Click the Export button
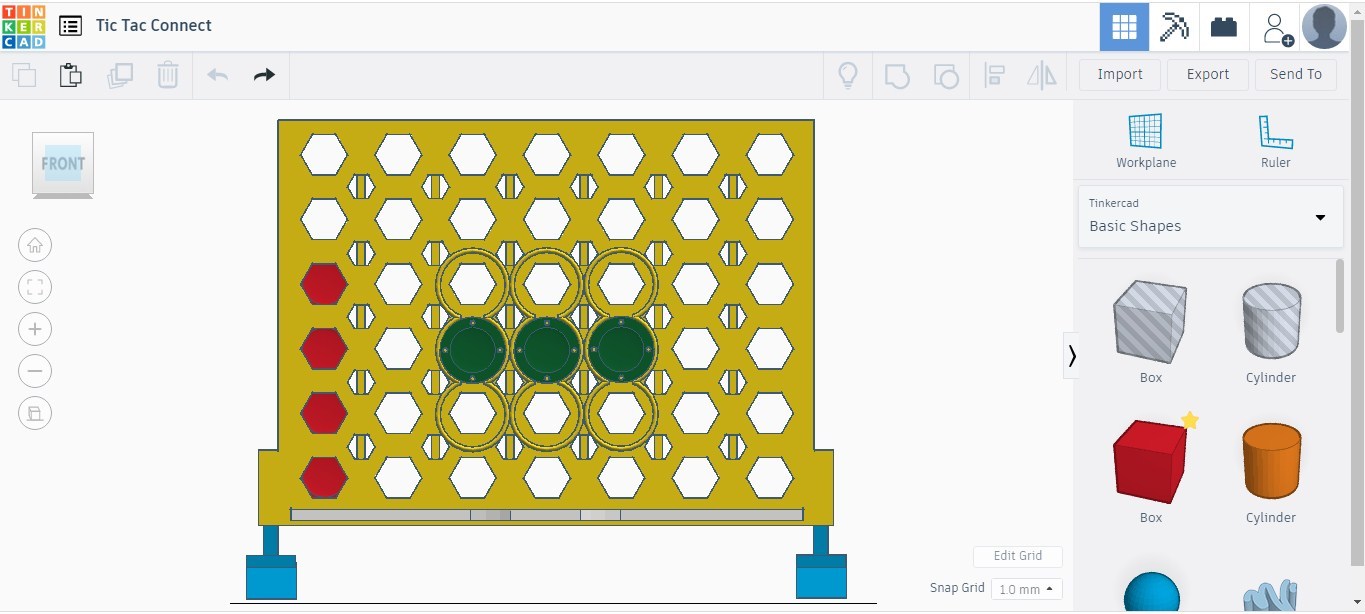The width and height of the screenshot is (1365, 614). [1208, 75]
